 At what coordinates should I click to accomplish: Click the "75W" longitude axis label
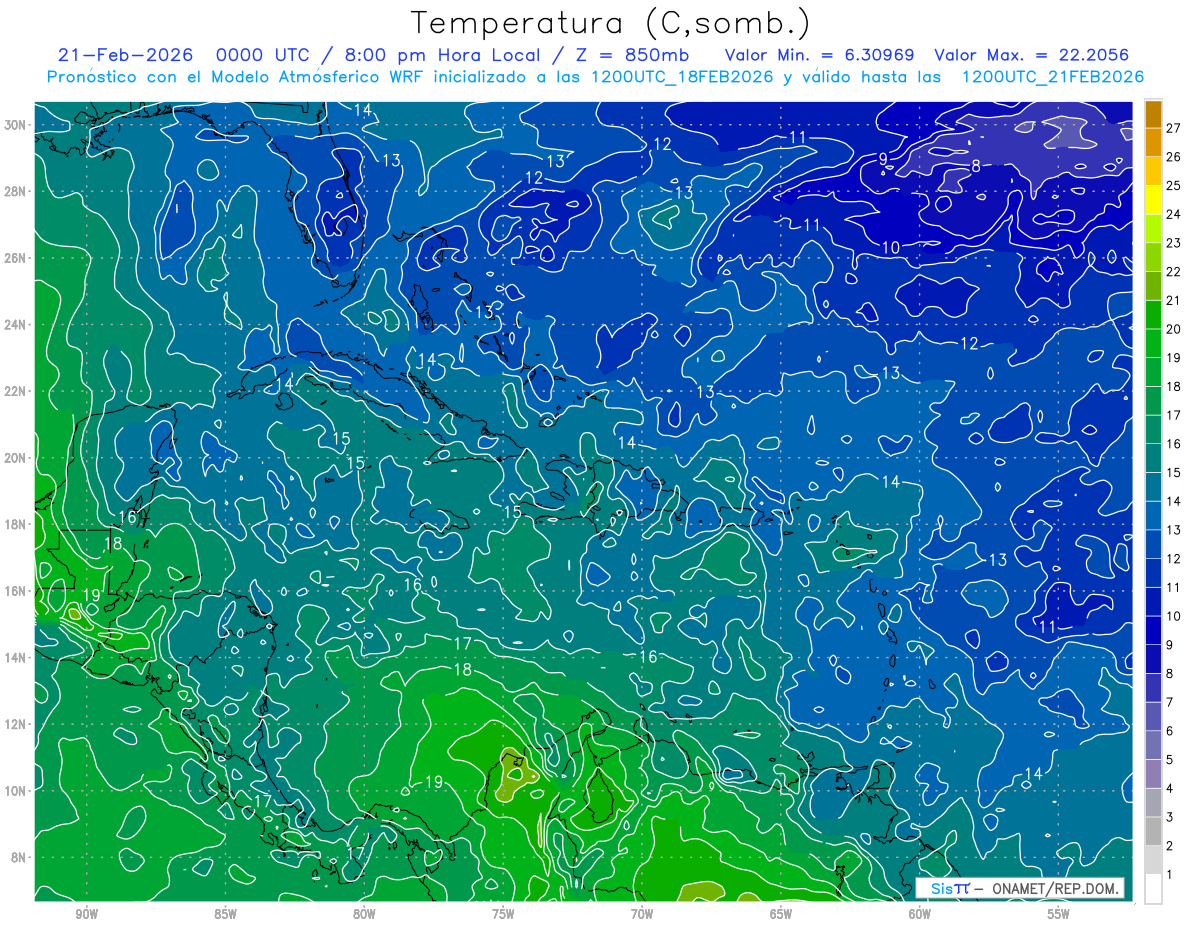[503, 915]
